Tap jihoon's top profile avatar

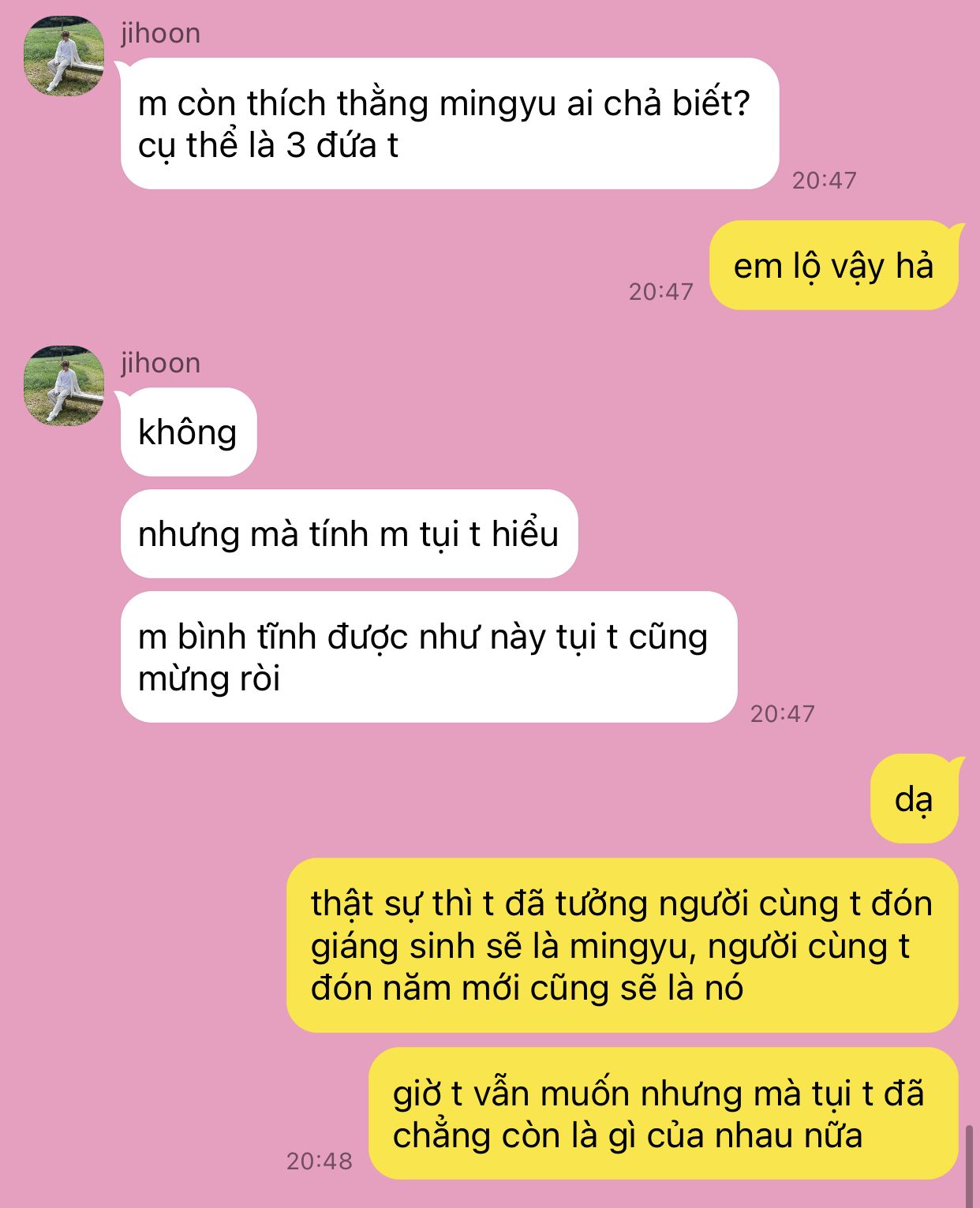click(x=64, y=56)
